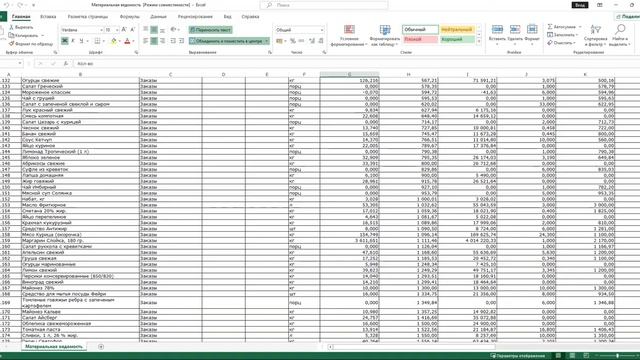Decrease the indent

click(x=173, y=41)
